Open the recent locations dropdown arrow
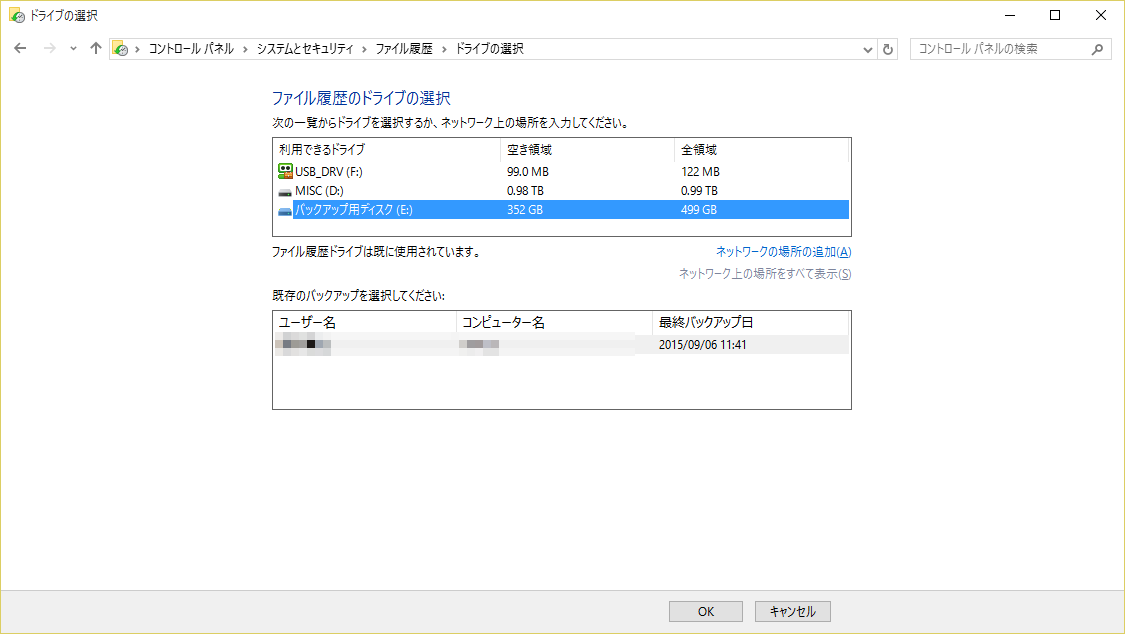This screenshot has width=1125, height=634. coord(73,49)
